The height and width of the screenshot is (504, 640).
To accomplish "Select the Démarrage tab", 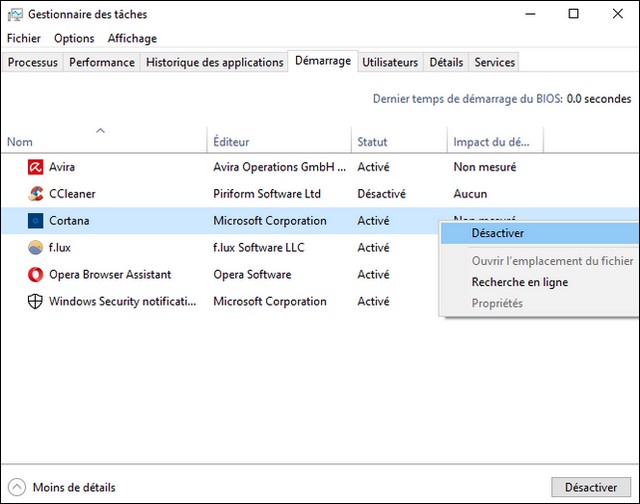I will [323, 61].
